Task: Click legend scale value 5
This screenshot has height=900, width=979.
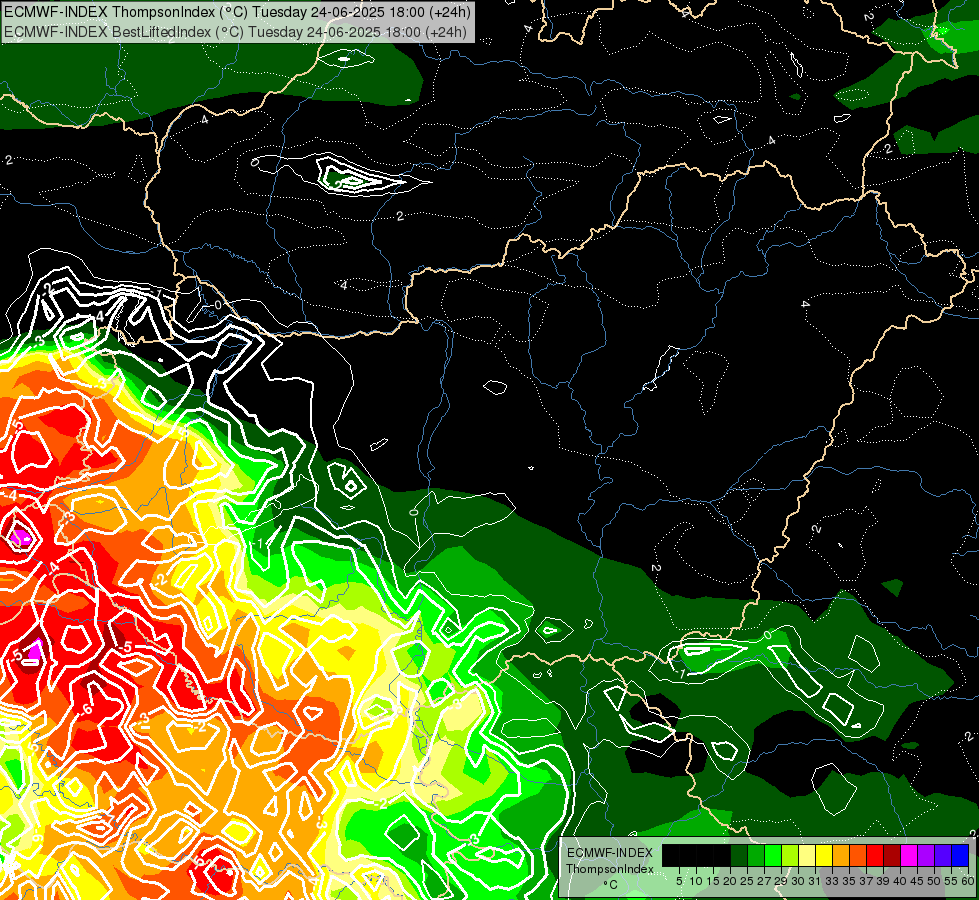Action: tap(679, 881)
